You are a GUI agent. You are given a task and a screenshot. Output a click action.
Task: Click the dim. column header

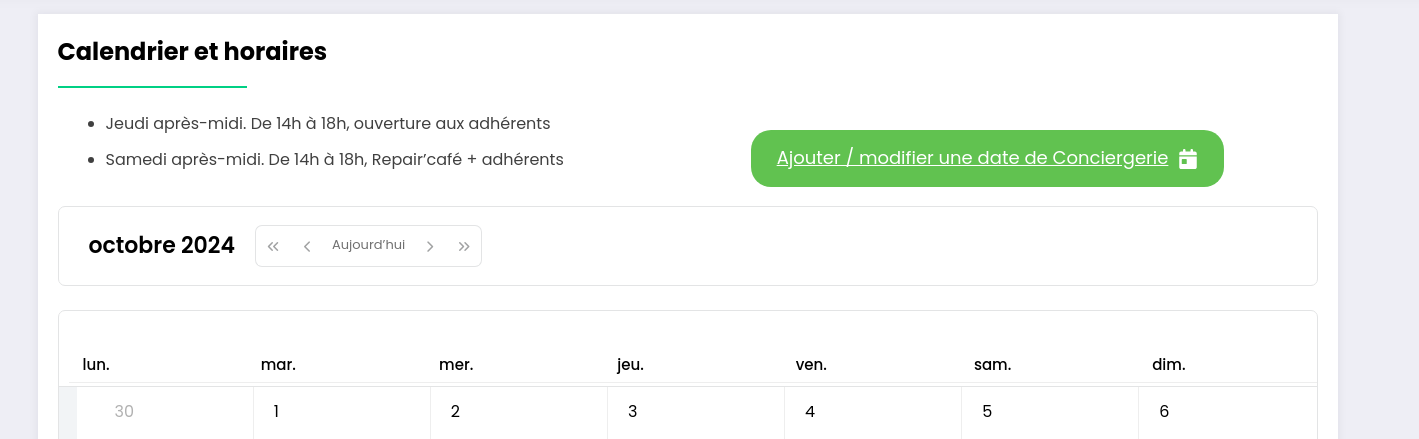coord(1169,365)
